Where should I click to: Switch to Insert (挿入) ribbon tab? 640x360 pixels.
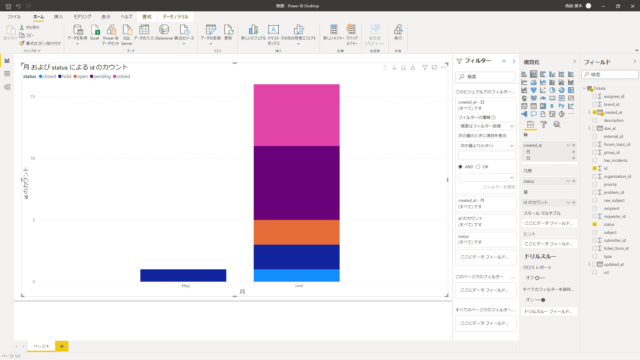click(x=58, y=17)
